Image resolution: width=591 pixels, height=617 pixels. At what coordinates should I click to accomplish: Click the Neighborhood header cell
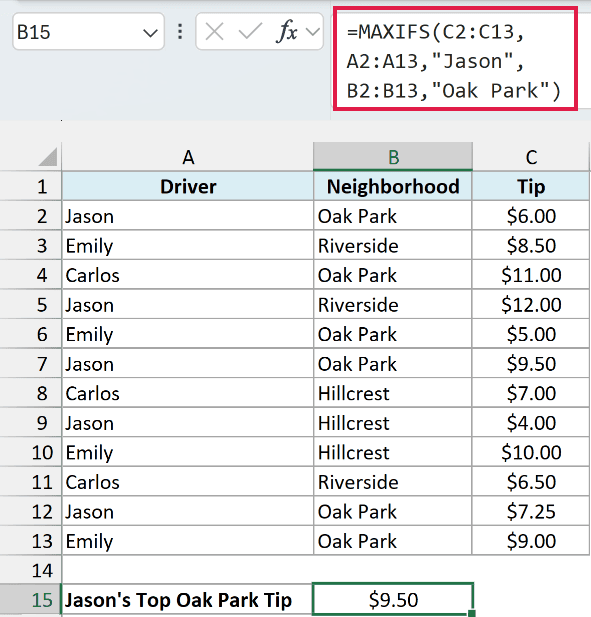393,186
